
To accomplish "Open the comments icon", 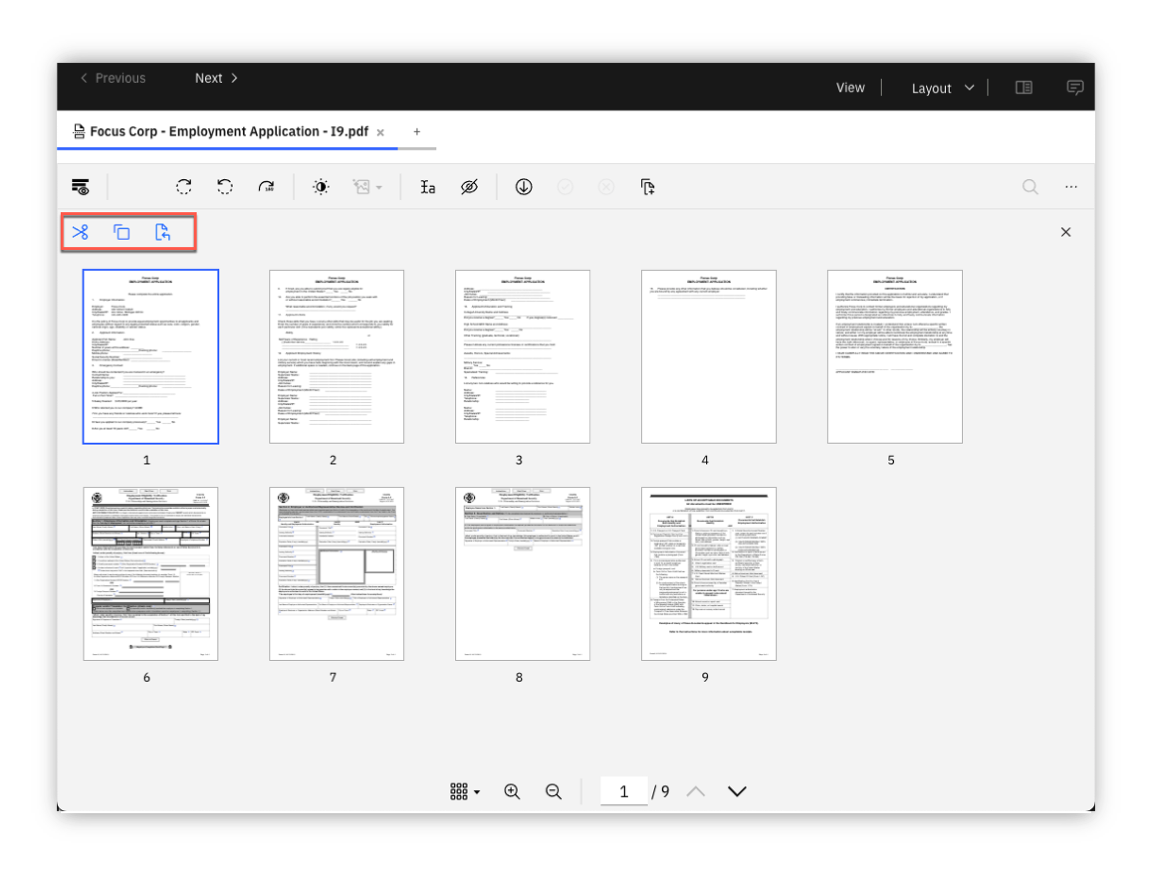I will (1075, 87).
